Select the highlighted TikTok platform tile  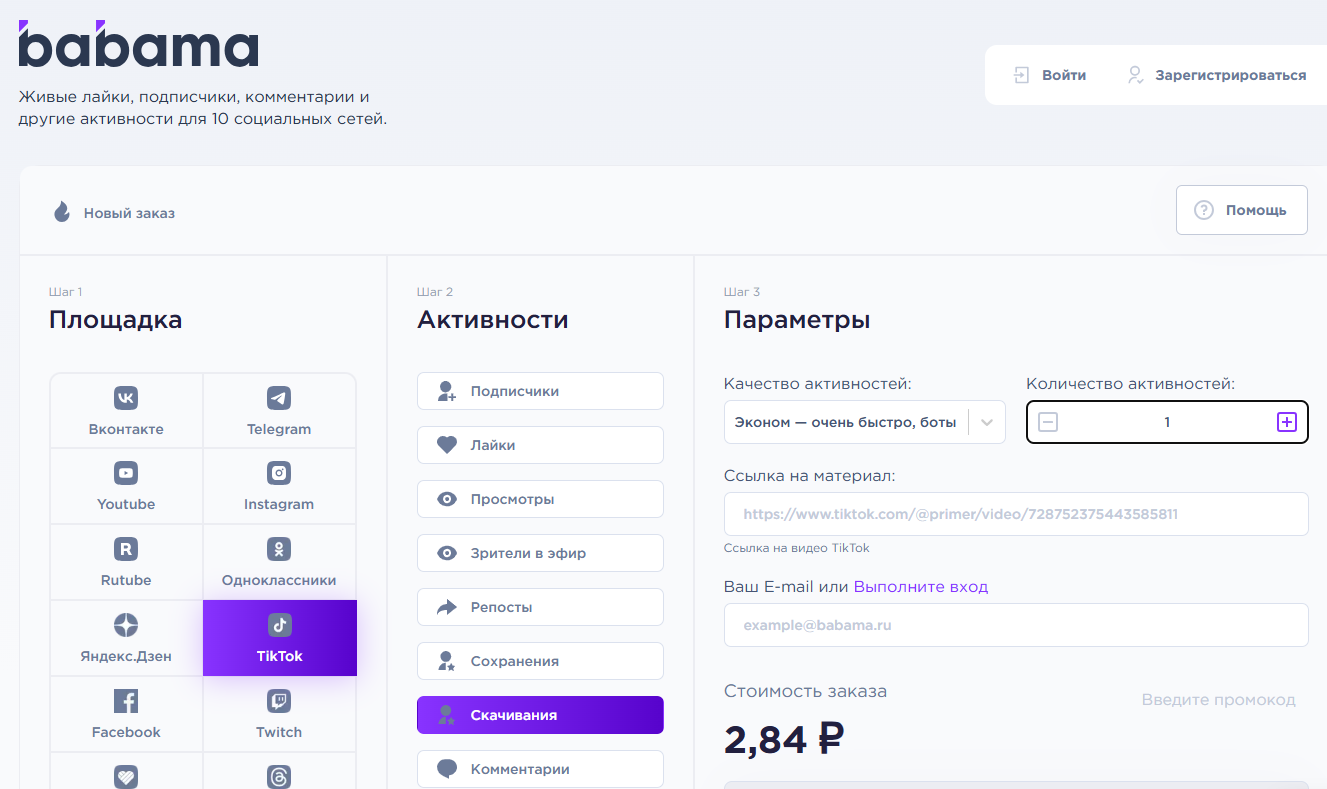(x=280, y=638)
